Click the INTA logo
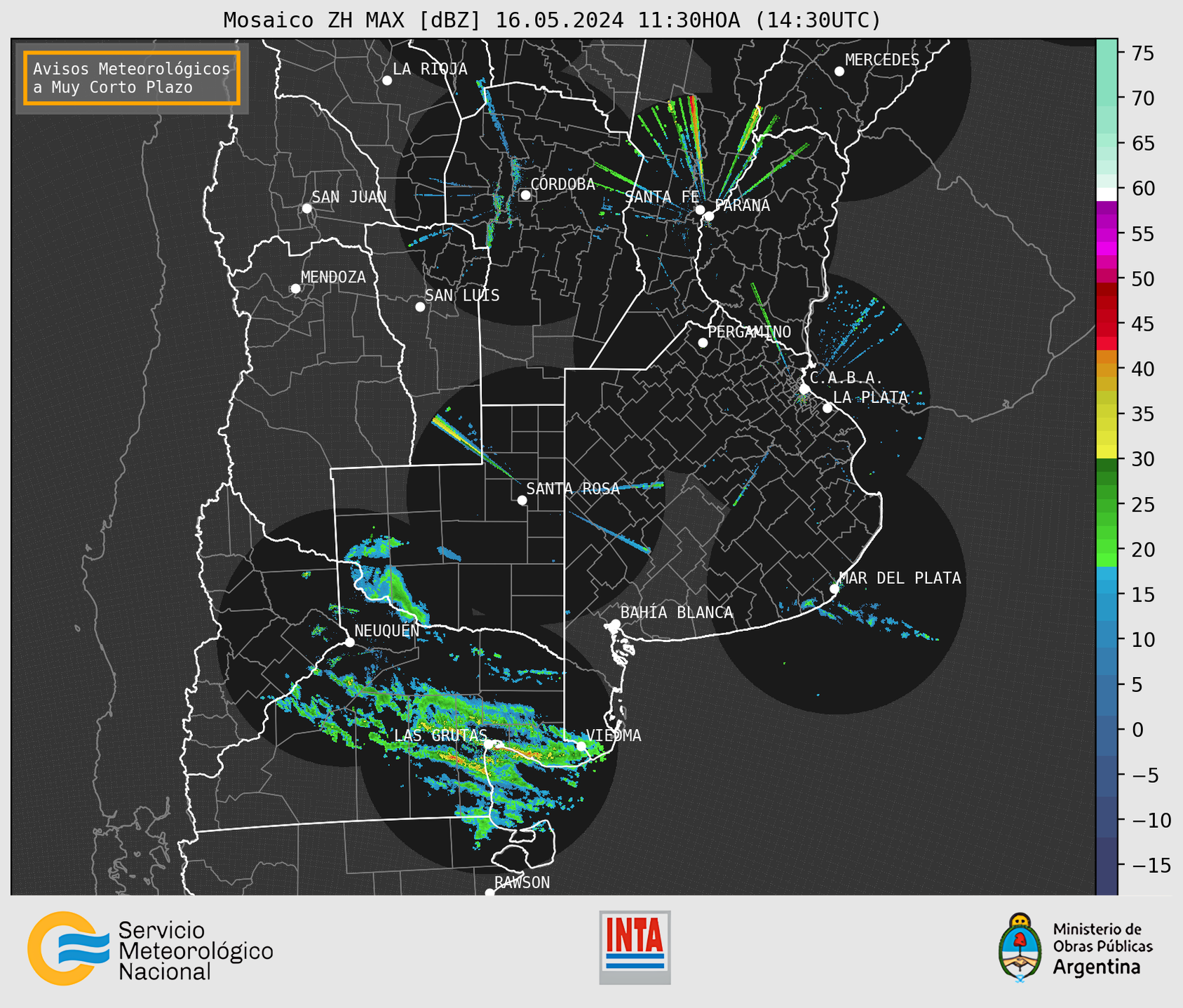This screenshot has height=1008, width=1183. click(x=635, y=947)
